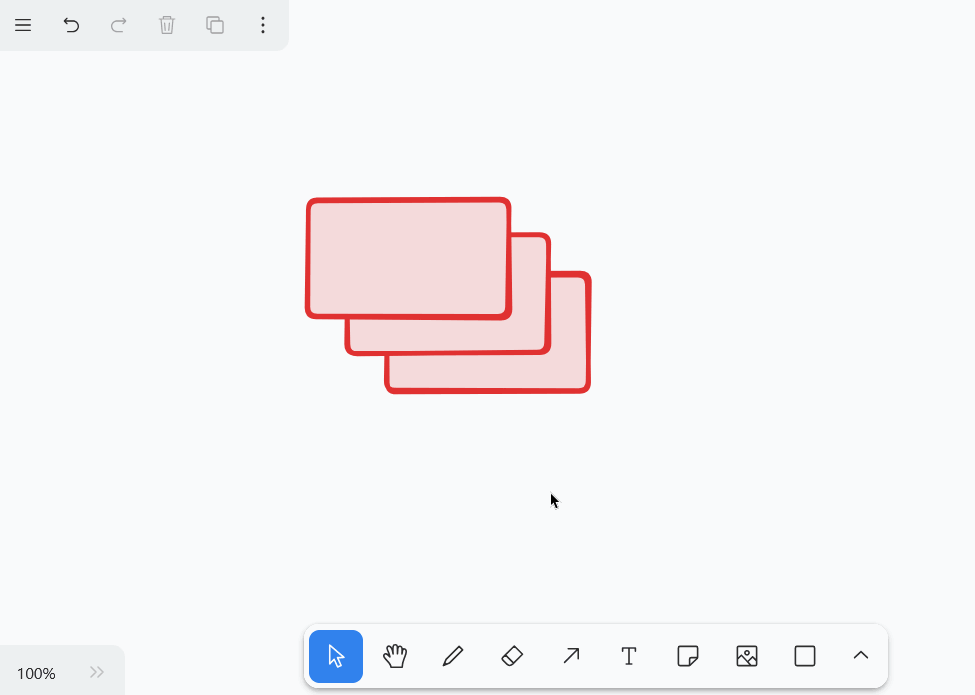The width and height of the screenshot is (975, 695).
Task: Undo the last action
Action: pos(71,25)
